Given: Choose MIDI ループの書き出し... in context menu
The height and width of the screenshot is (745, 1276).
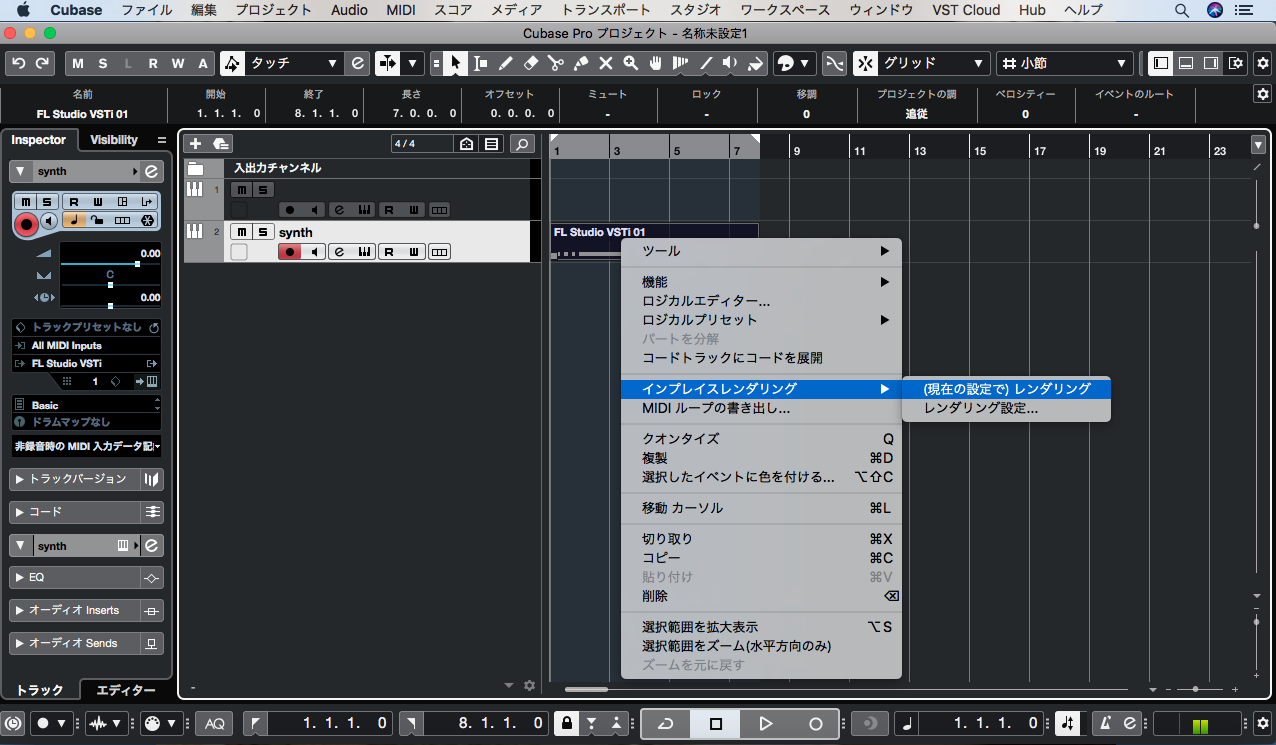Looking at the screenshot, I should pyautogui.click(x=761, y=408).
